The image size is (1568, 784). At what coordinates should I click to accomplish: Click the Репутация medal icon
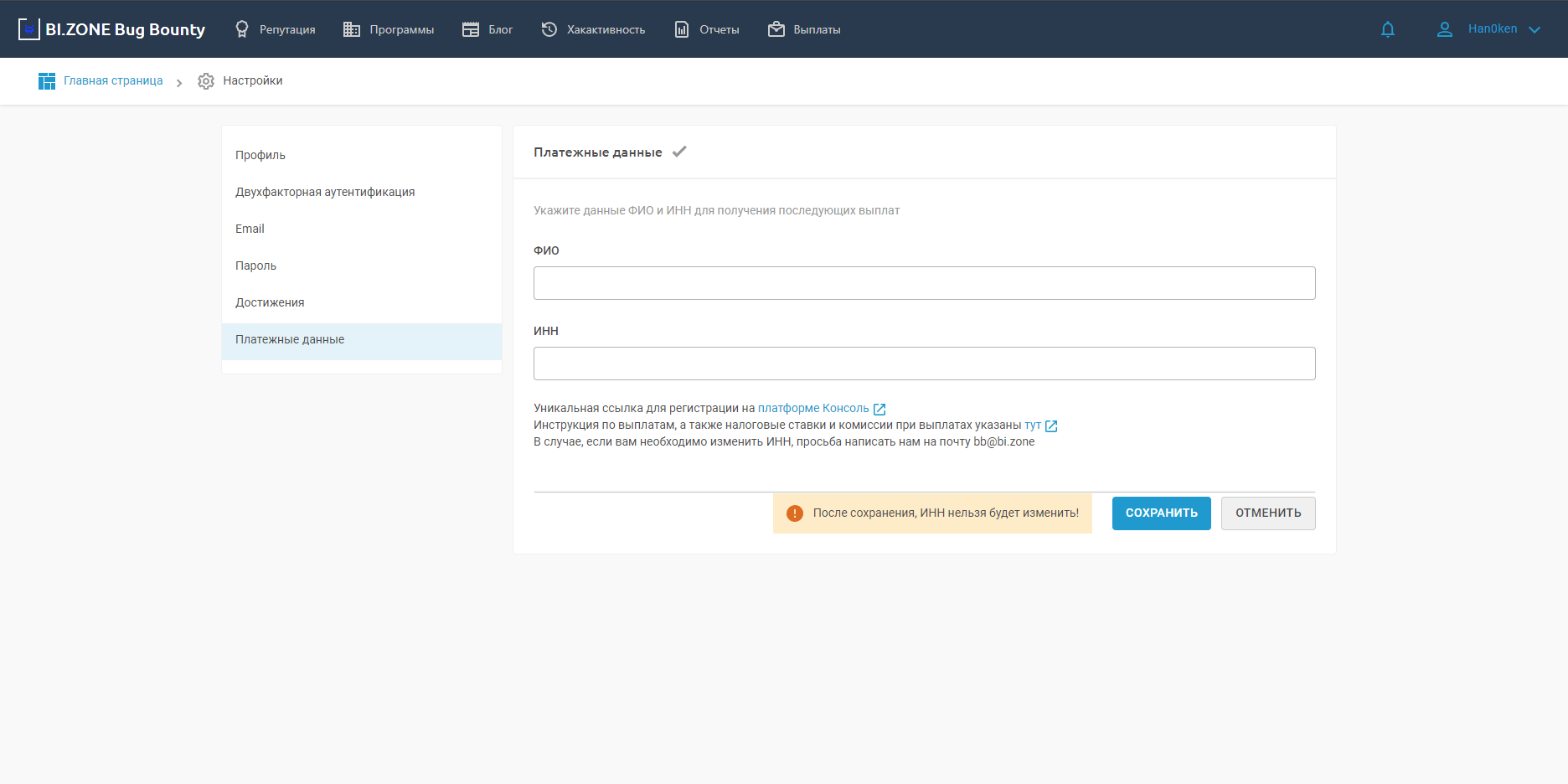tap(242, 29)
